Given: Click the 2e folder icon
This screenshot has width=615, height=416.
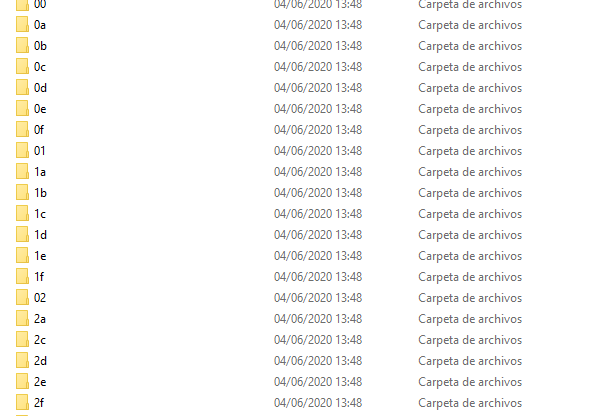Looking at the screenshot, I should 22,381.
